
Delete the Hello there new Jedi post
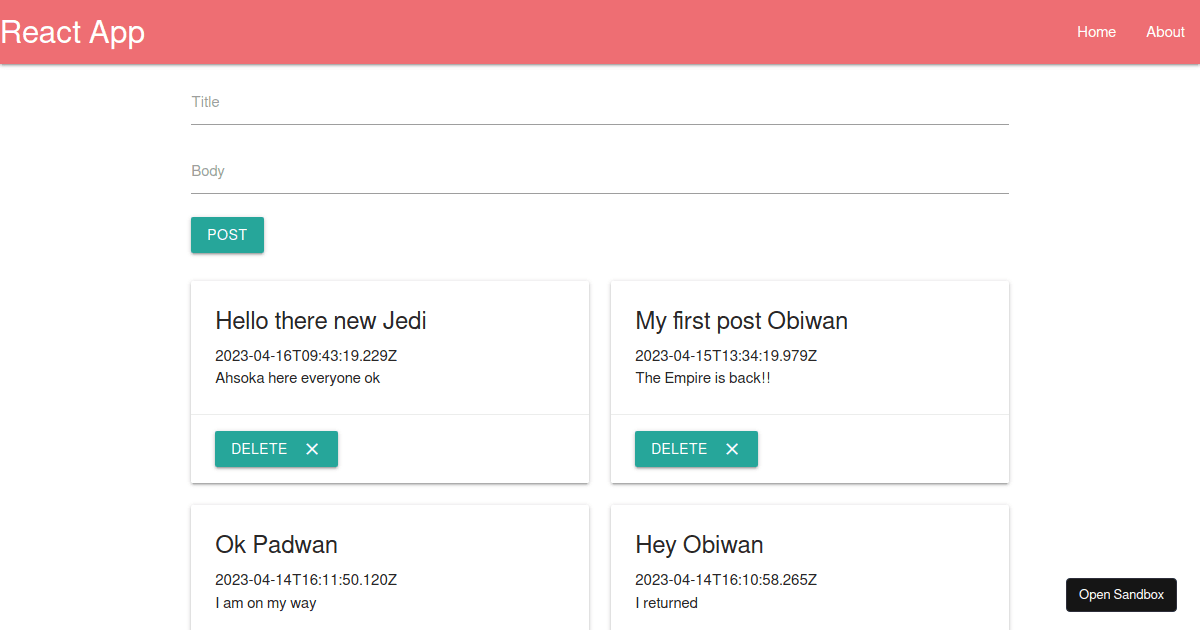276,449
